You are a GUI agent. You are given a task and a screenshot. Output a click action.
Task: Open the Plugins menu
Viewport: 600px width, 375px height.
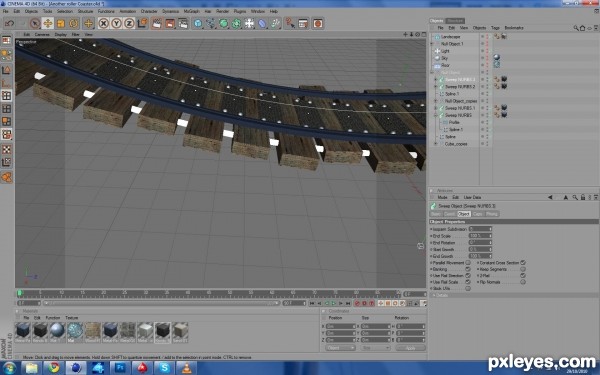pyautogui.click(x=240, y=11)
